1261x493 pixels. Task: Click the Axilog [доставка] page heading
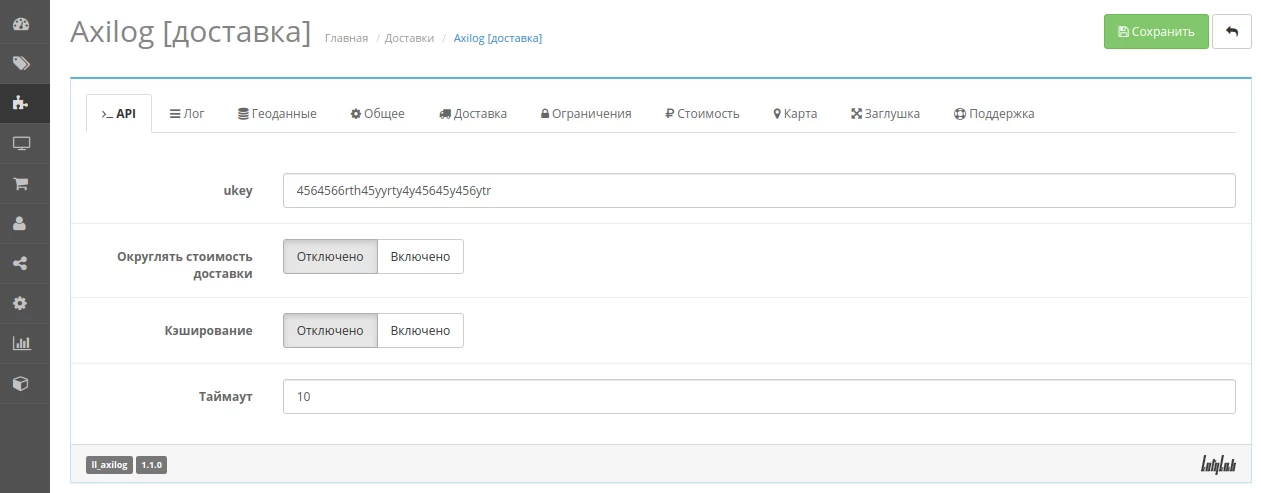(x=190, y=31)
